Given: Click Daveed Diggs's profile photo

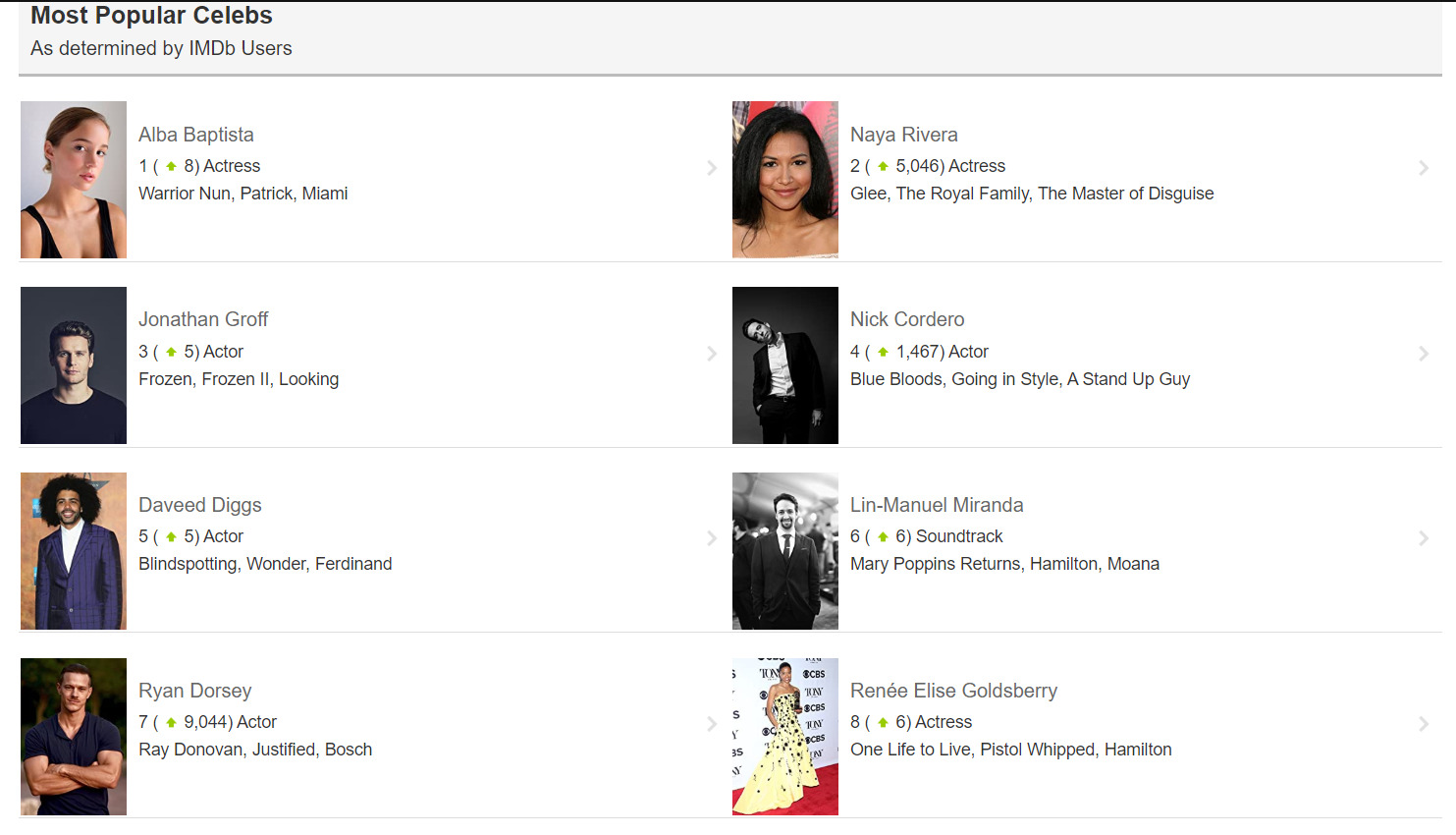Looking at the screenshot, I should pyautogui.click(x=73, y=550).
